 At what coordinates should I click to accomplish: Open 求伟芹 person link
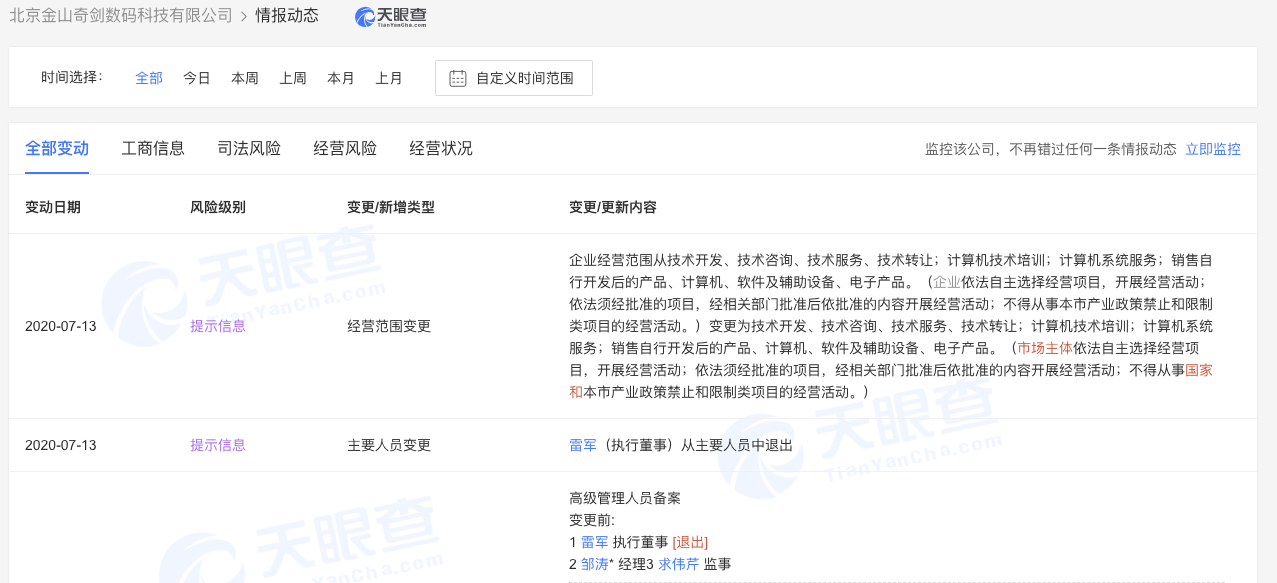tap(679, 564)
